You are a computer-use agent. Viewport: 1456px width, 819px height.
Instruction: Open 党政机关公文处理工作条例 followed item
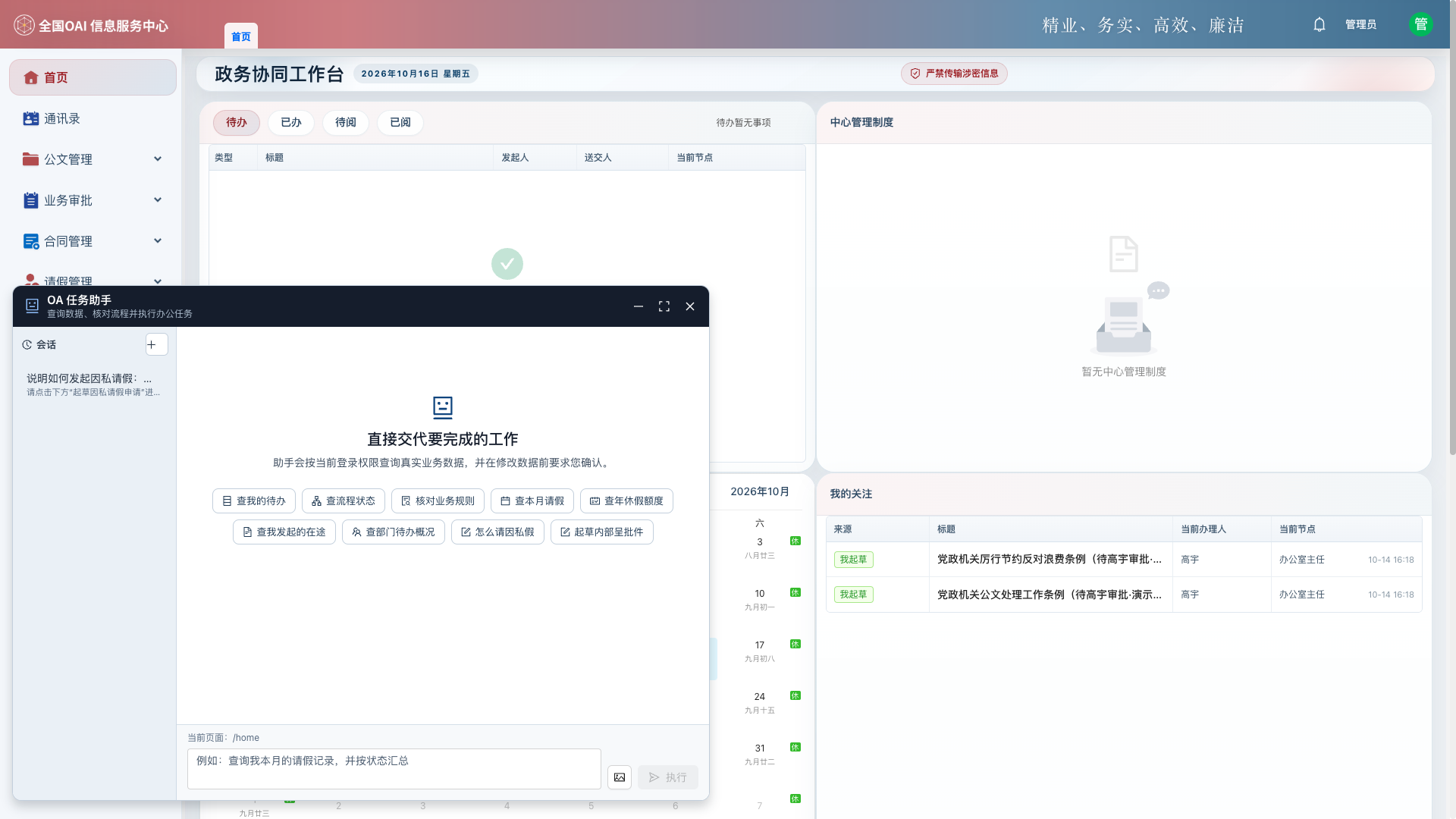[x=1050, y=595]
